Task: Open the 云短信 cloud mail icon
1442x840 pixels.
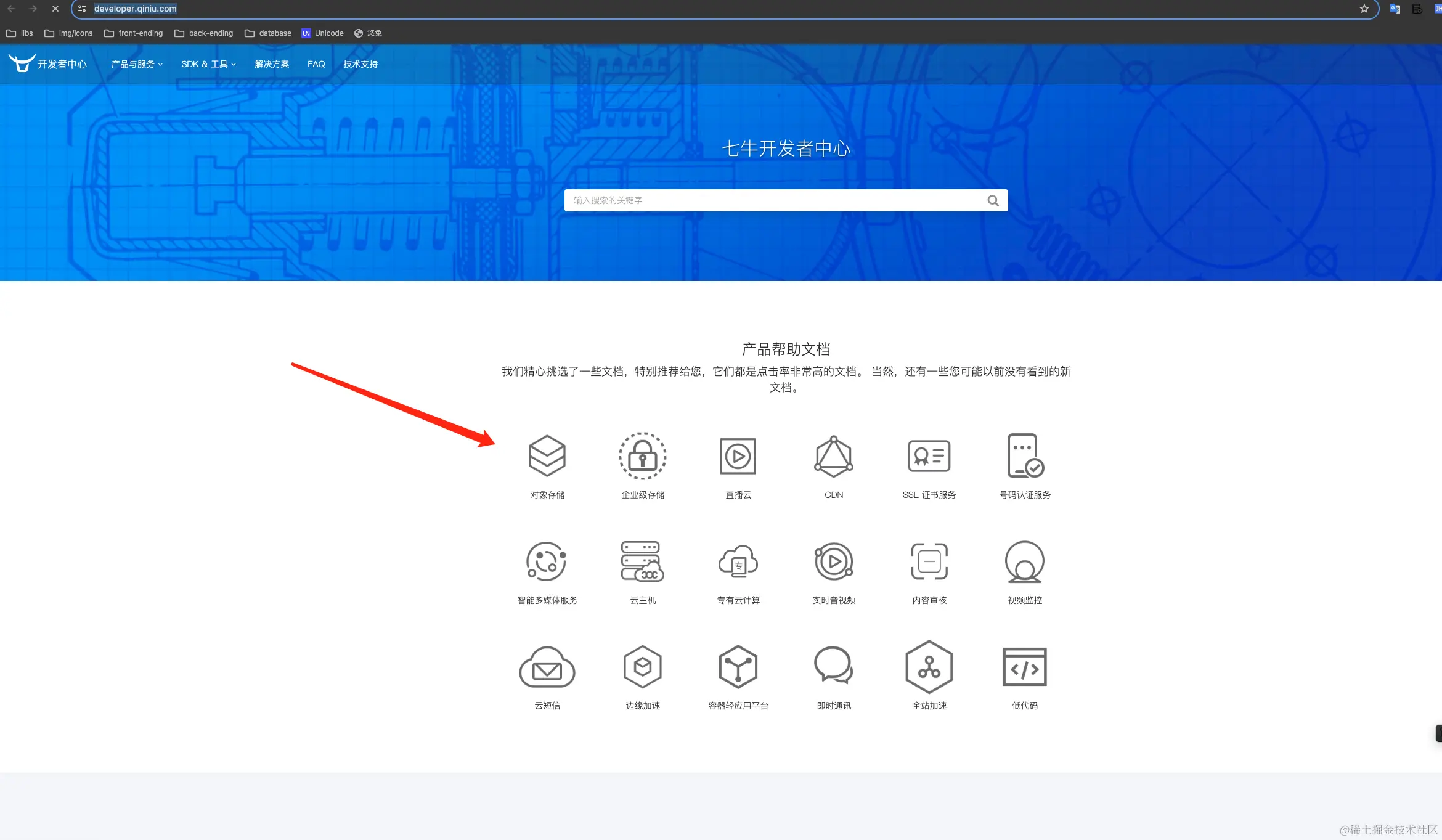Action: (x=547, y=667)
